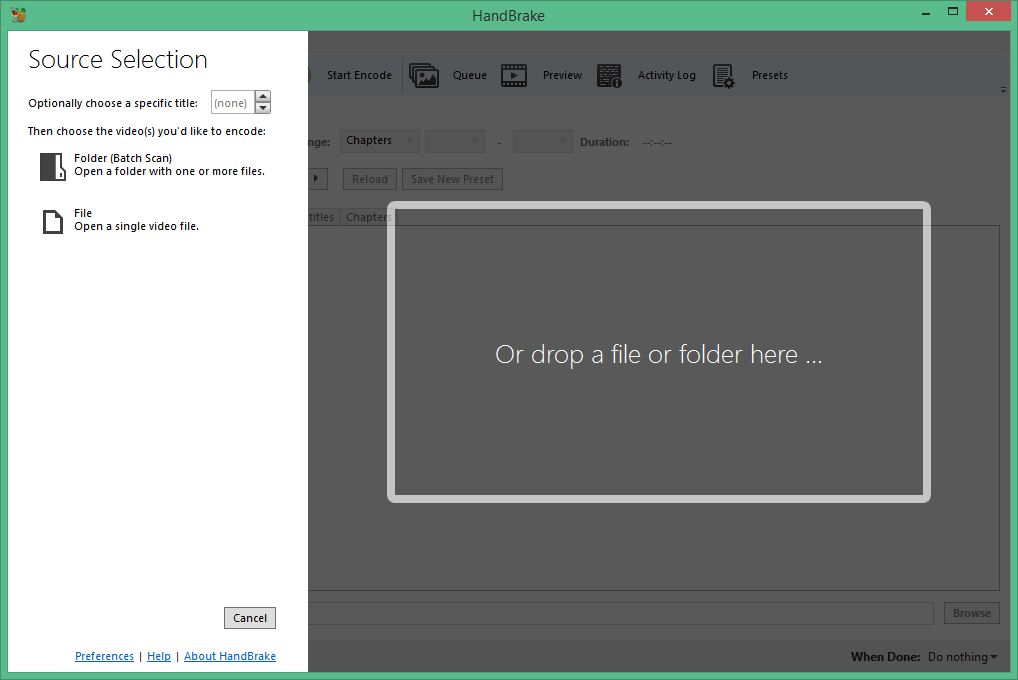Open the Queue icon in toolbar
The width and height of the screenshot is (1018, 680).
[424, 75]
